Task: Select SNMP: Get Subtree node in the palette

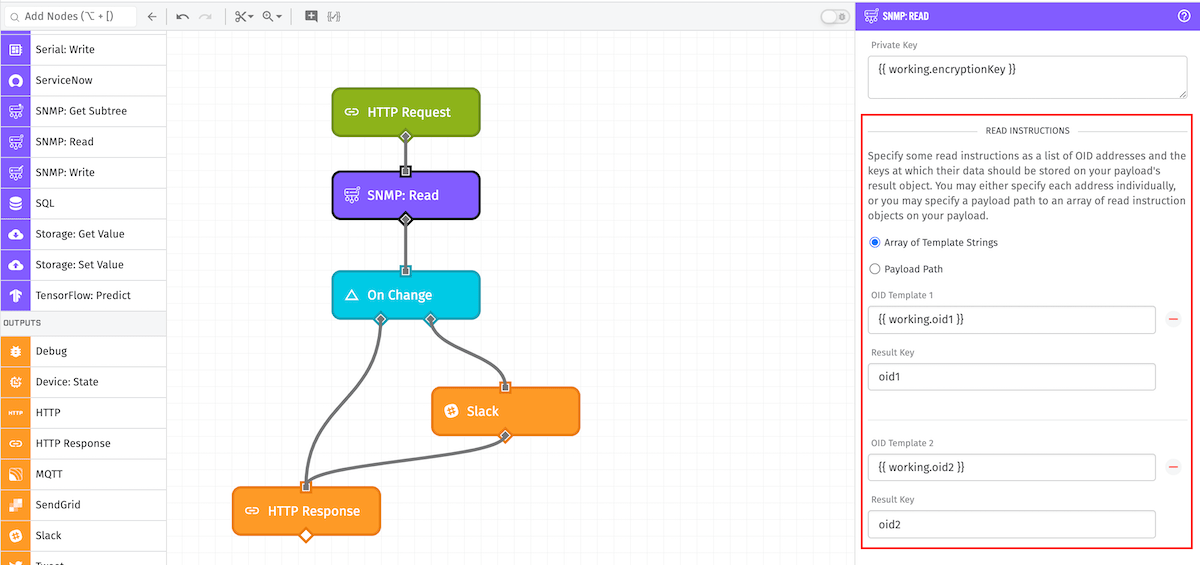Action: [x=83, y=111]
